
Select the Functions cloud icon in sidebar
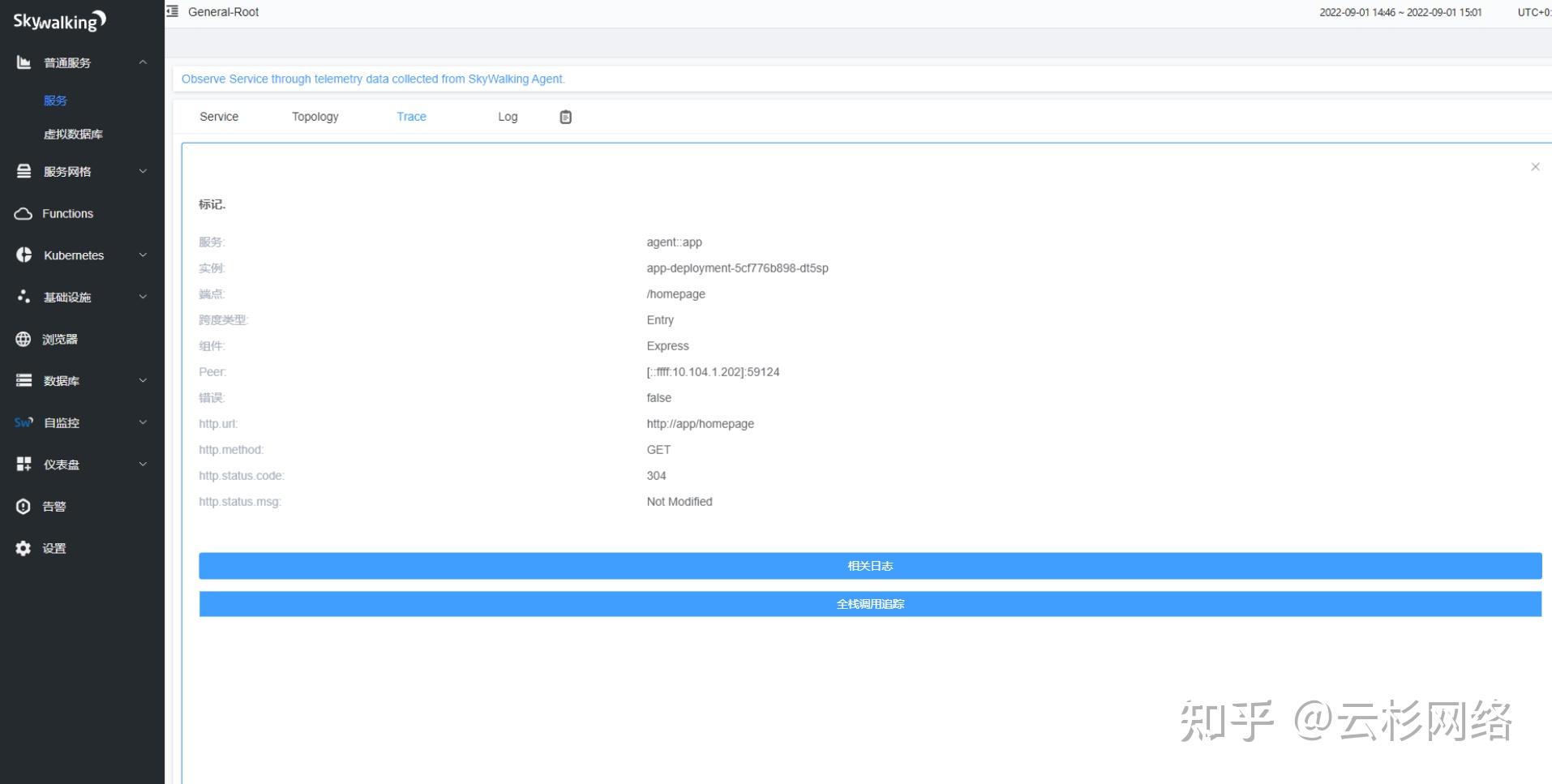click(x=23, y=213)
